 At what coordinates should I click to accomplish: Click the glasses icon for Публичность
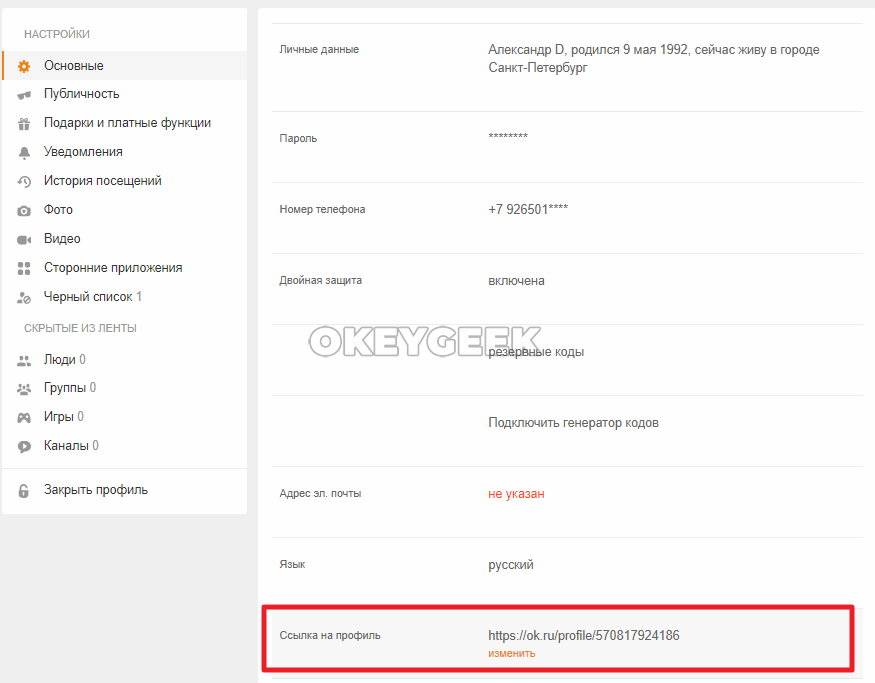[24, 95]
